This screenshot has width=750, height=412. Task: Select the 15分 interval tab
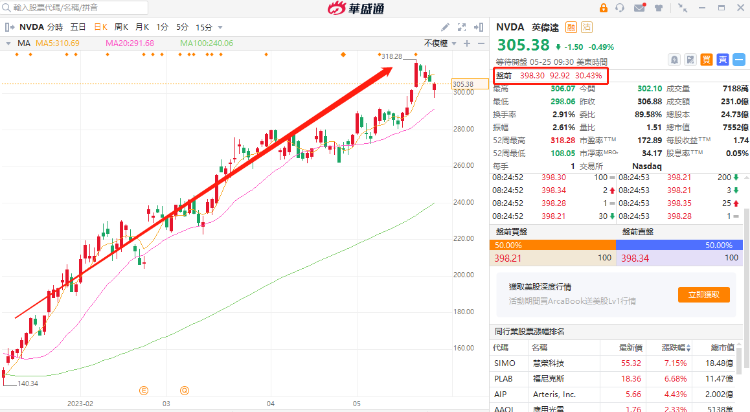point(204,27)
